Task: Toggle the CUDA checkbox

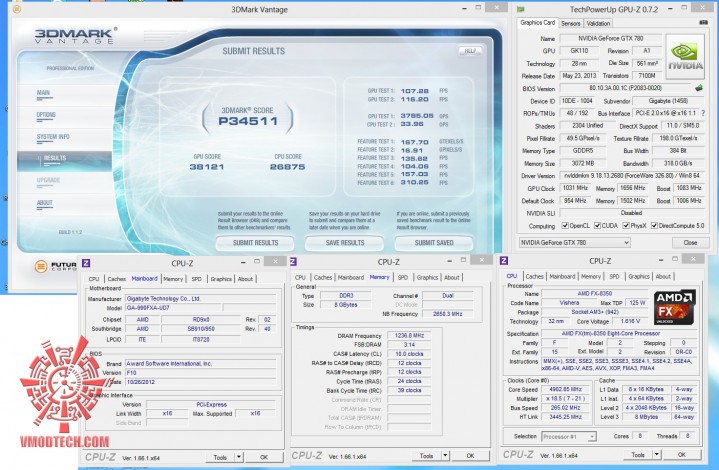Action: [x=597, y=226]
